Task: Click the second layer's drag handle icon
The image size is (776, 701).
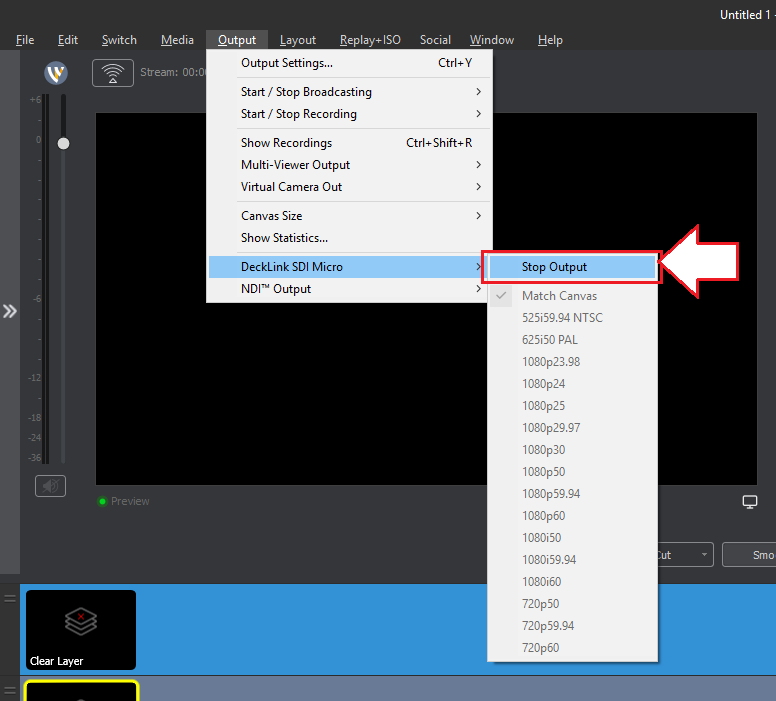Action: pyautogui.click(x=10, y=690)
